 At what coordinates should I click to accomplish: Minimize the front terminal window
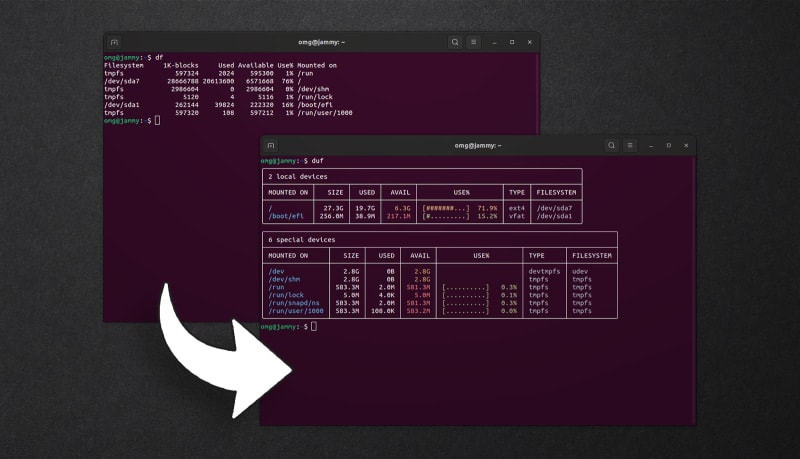tap(651, 146)
